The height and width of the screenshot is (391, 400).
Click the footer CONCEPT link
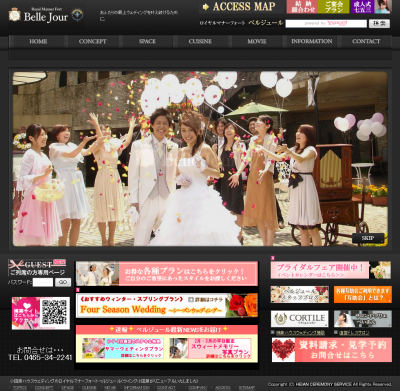pyautogui.click(x=44, y=388)
